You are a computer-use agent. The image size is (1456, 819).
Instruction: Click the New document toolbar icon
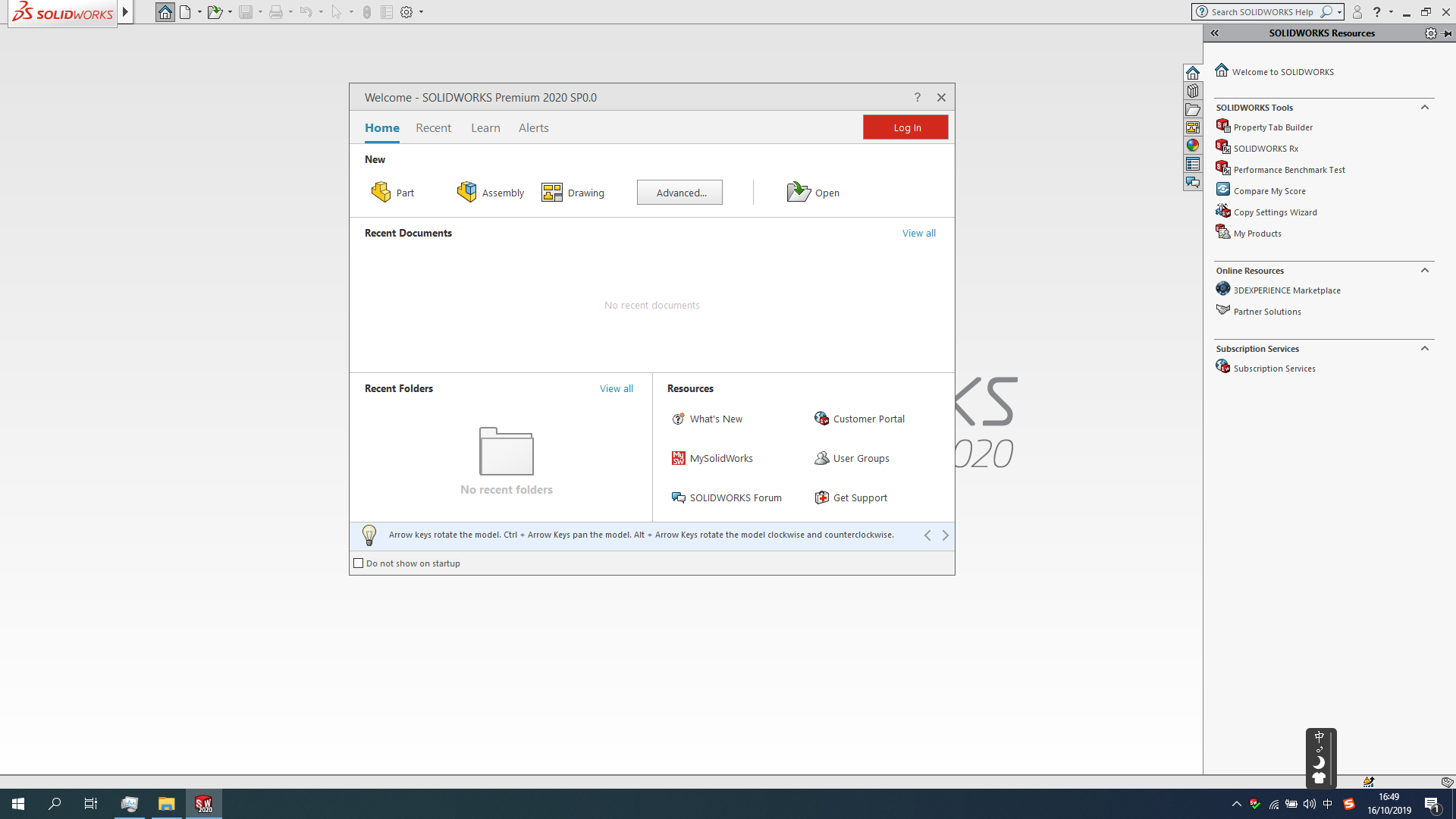(x=185, y=12)
